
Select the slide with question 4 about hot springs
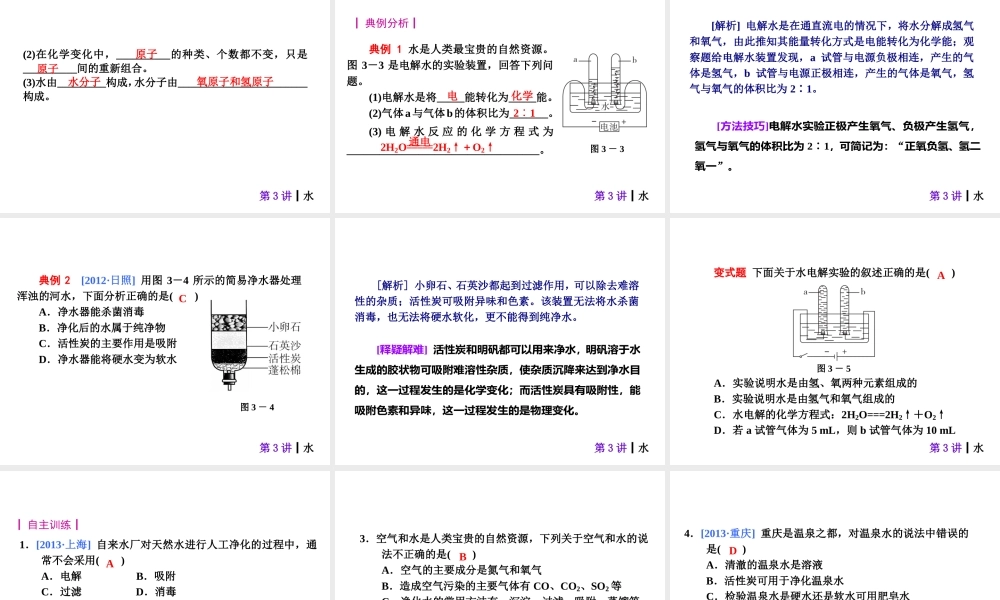(x=835, y=536)
